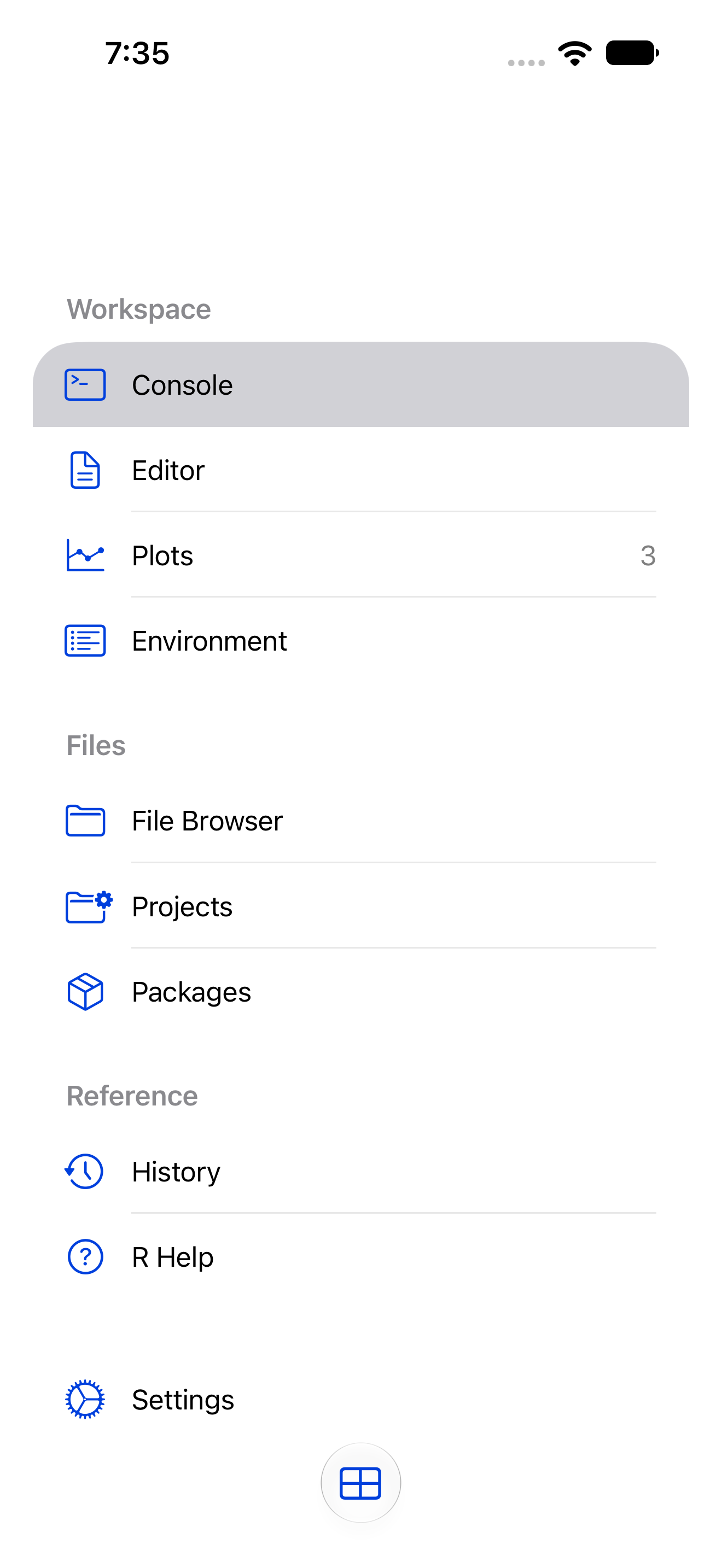This screenshot has height=1568, width=722.
Task: Open the Settings label
Action: point(183,1400)
